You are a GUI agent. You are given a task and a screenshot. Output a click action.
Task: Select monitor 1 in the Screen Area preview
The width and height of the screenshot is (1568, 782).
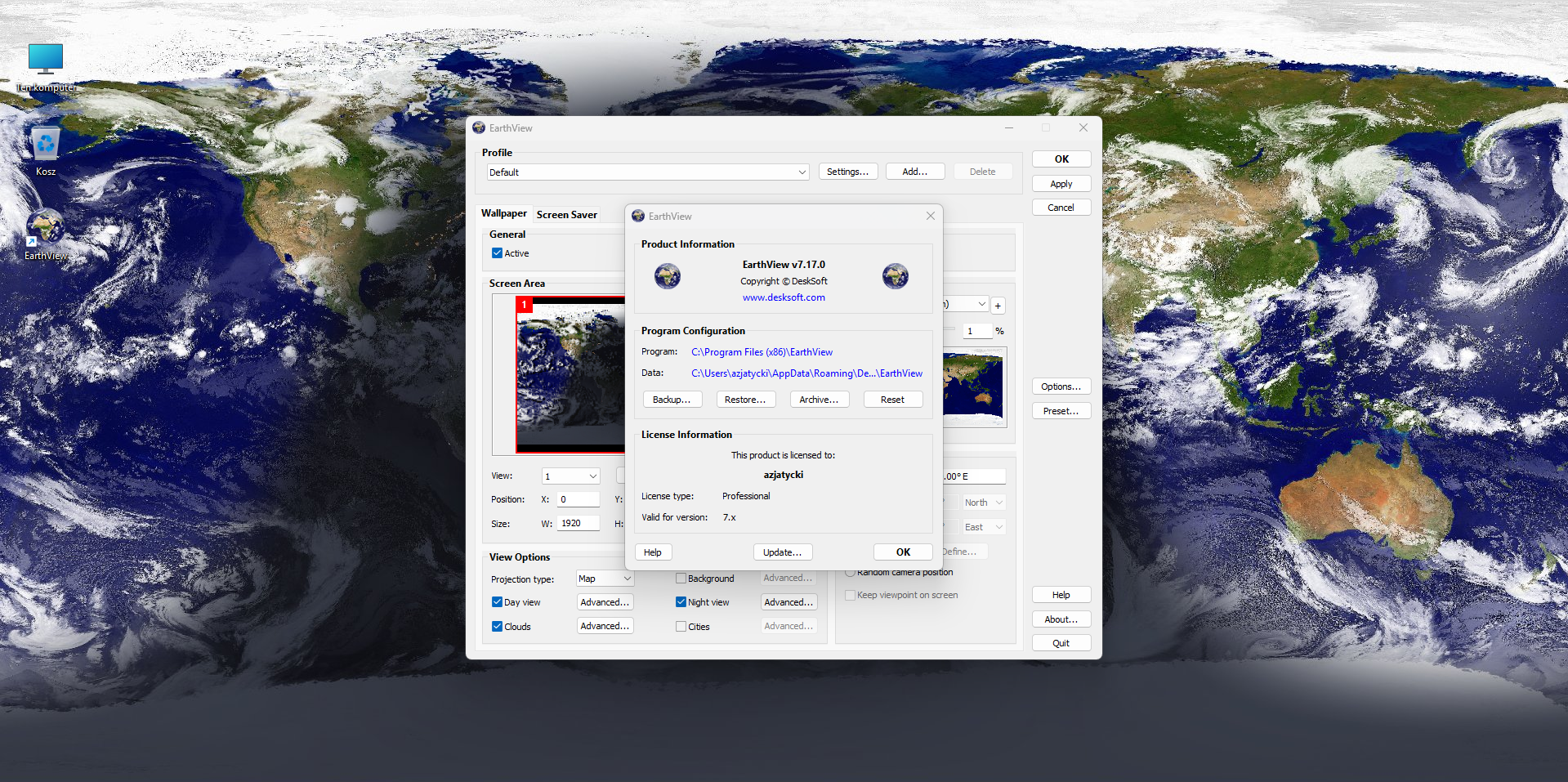[570, 374]
